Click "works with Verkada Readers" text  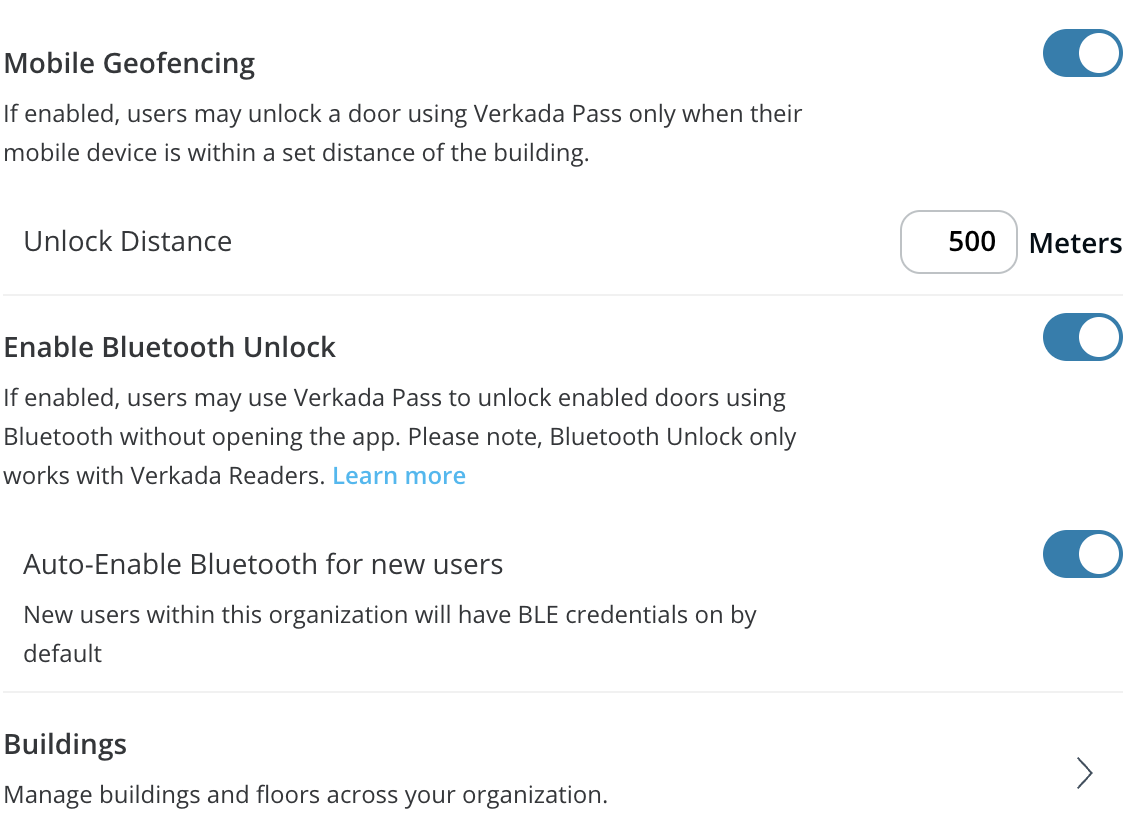point(164,476)
